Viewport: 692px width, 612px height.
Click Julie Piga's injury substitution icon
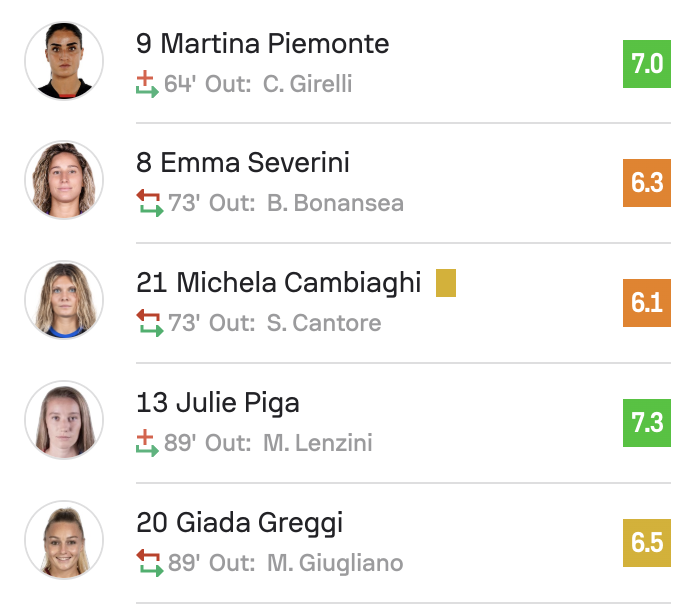coord(147,443)
